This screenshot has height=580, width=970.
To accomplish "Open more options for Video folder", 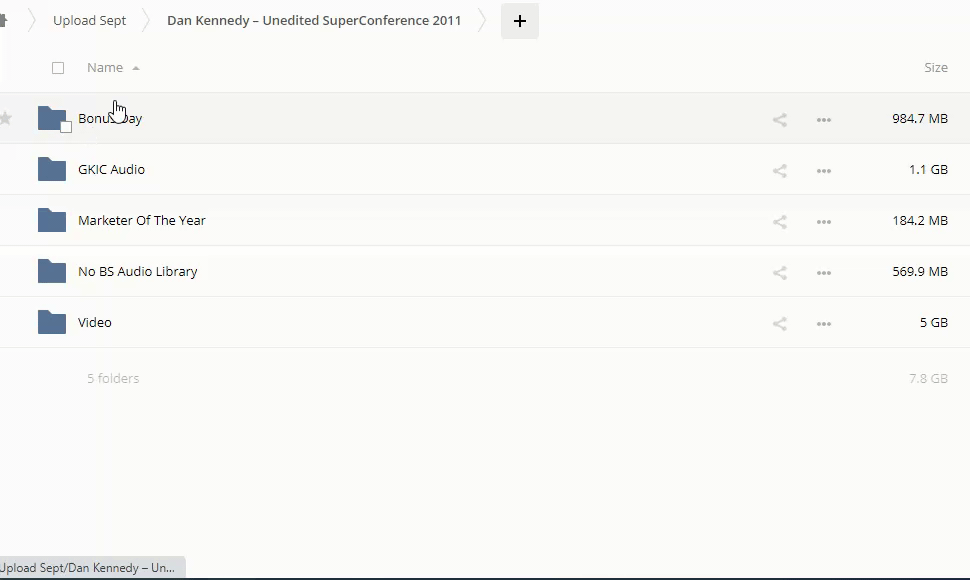I will (x=824, y=324).
